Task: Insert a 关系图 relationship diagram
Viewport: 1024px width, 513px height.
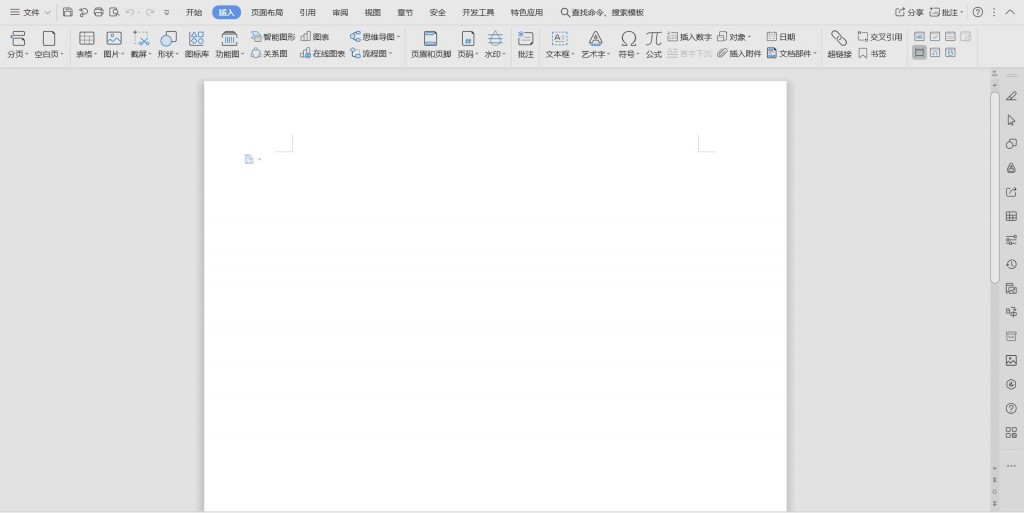Action: [269, 54]
